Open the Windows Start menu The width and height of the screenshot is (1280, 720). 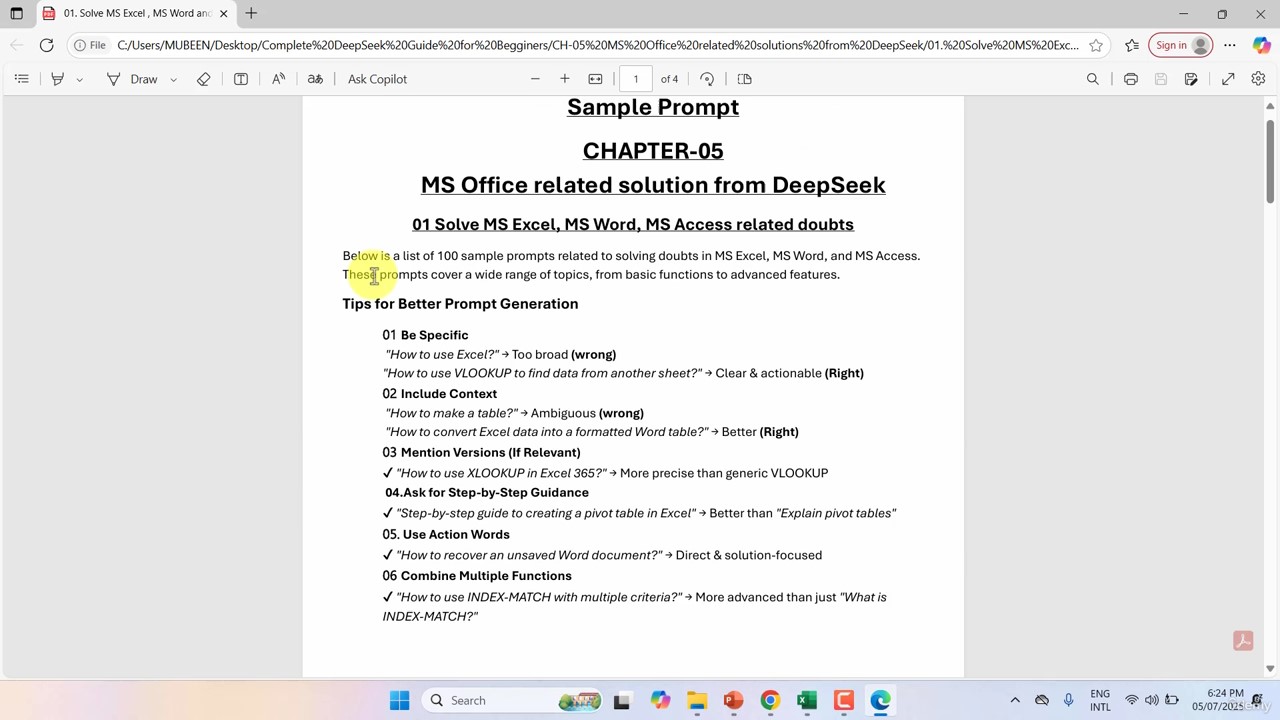point(399,701)
